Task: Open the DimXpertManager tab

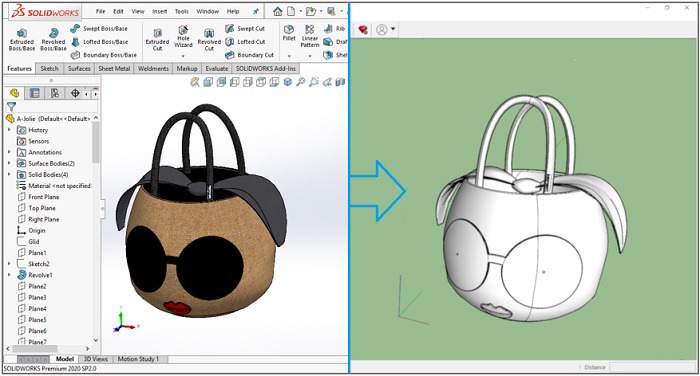Action: pyautogui.click(x=75, y=93)
